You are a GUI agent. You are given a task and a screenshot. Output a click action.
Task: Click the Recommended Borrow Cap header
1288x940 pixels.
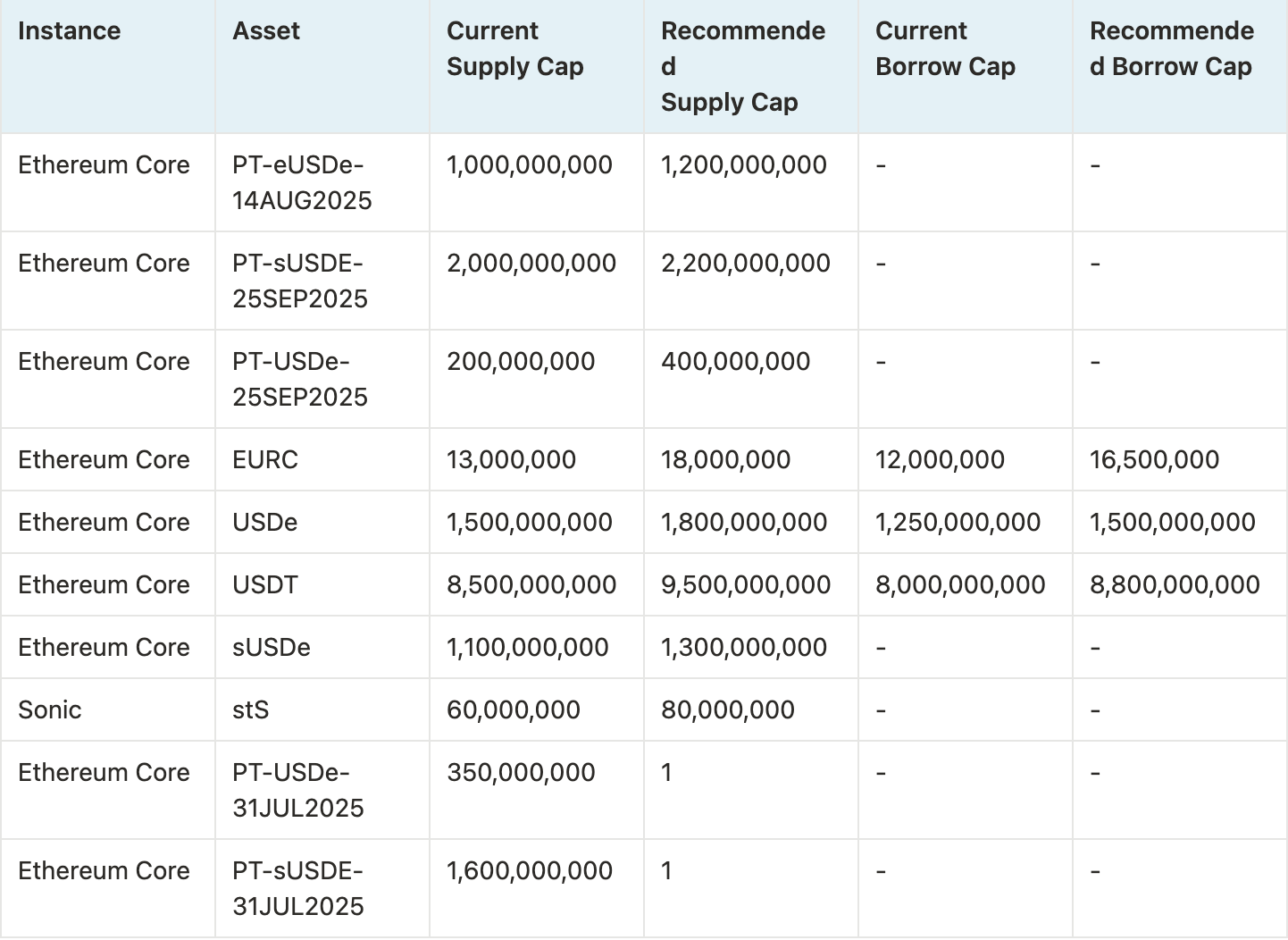[1171, 49]
